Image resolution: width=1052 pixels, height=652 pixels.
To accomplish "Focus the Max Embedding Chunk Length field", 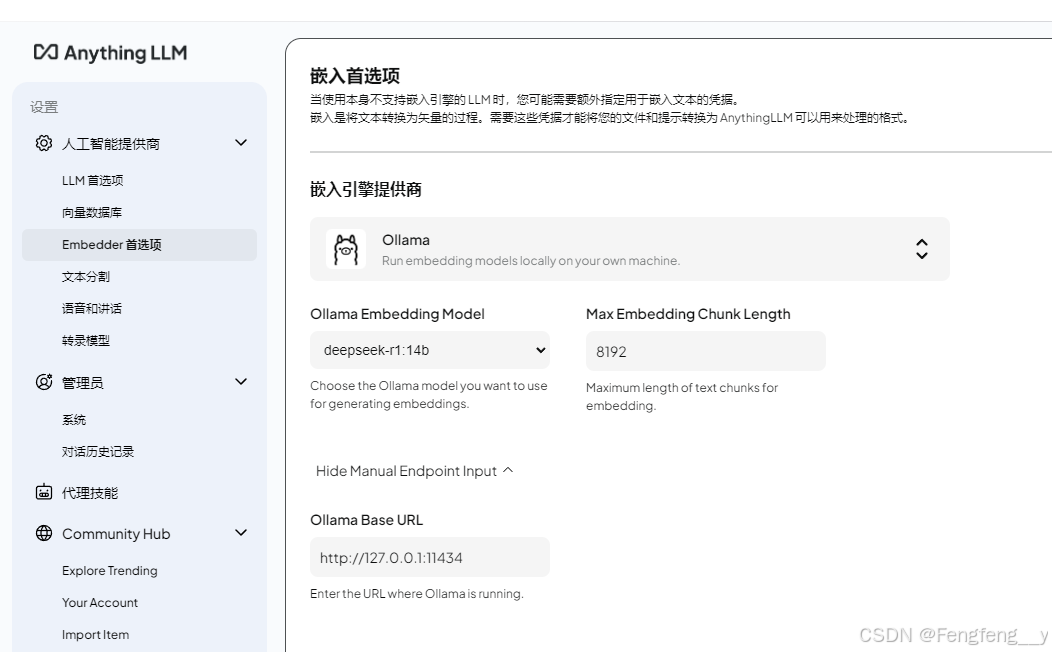I will point(706,351).
